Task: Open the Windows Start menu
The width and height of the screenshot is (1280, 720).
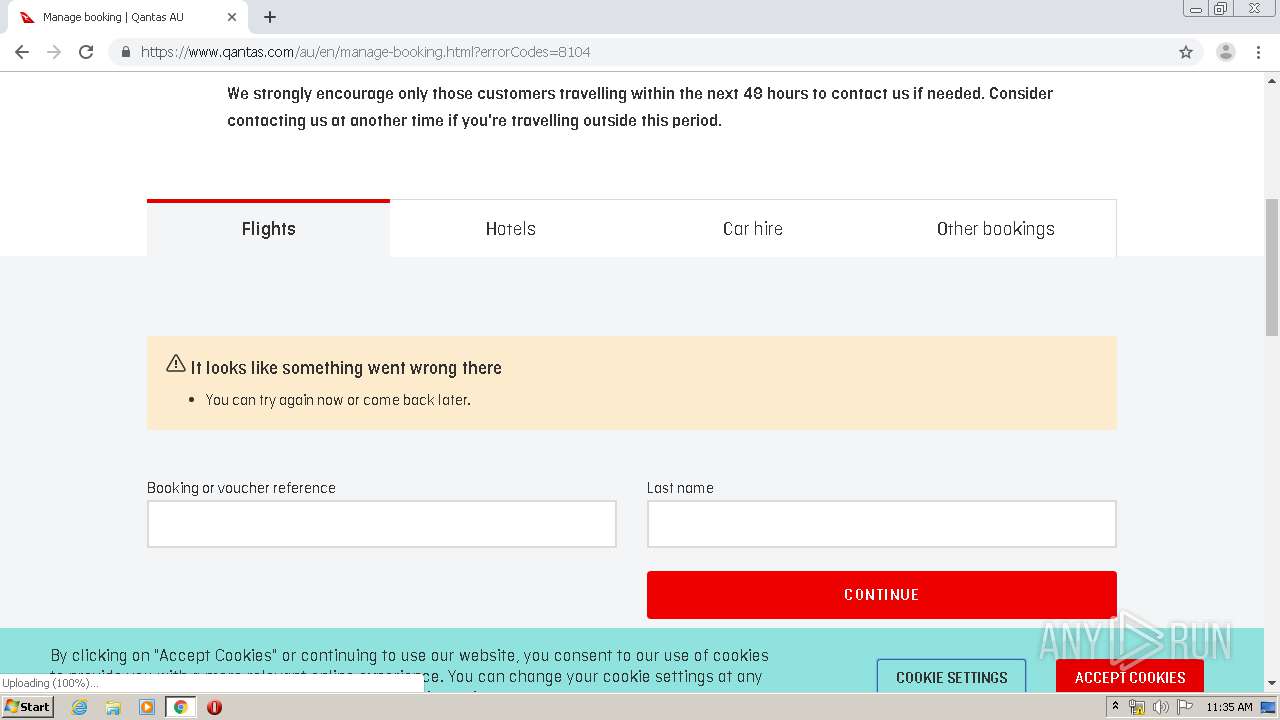Action: point(27,707)
